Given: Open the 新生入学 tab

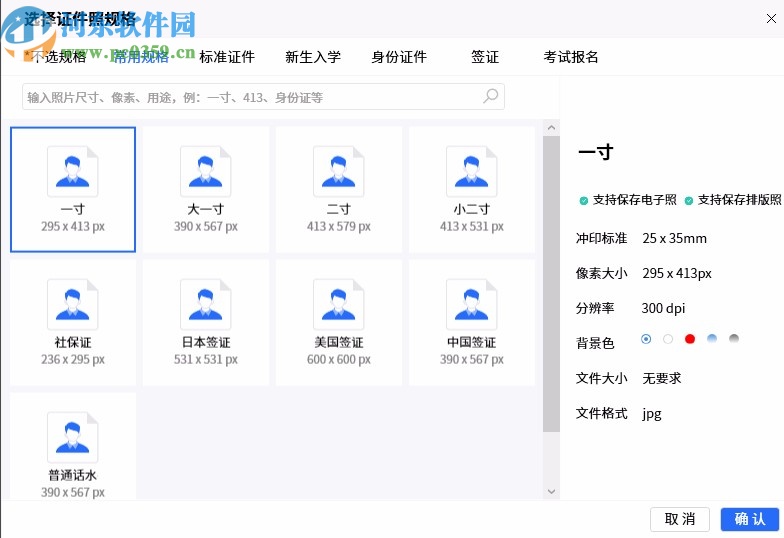Looking at the screenshot, I should click(313, 57).
